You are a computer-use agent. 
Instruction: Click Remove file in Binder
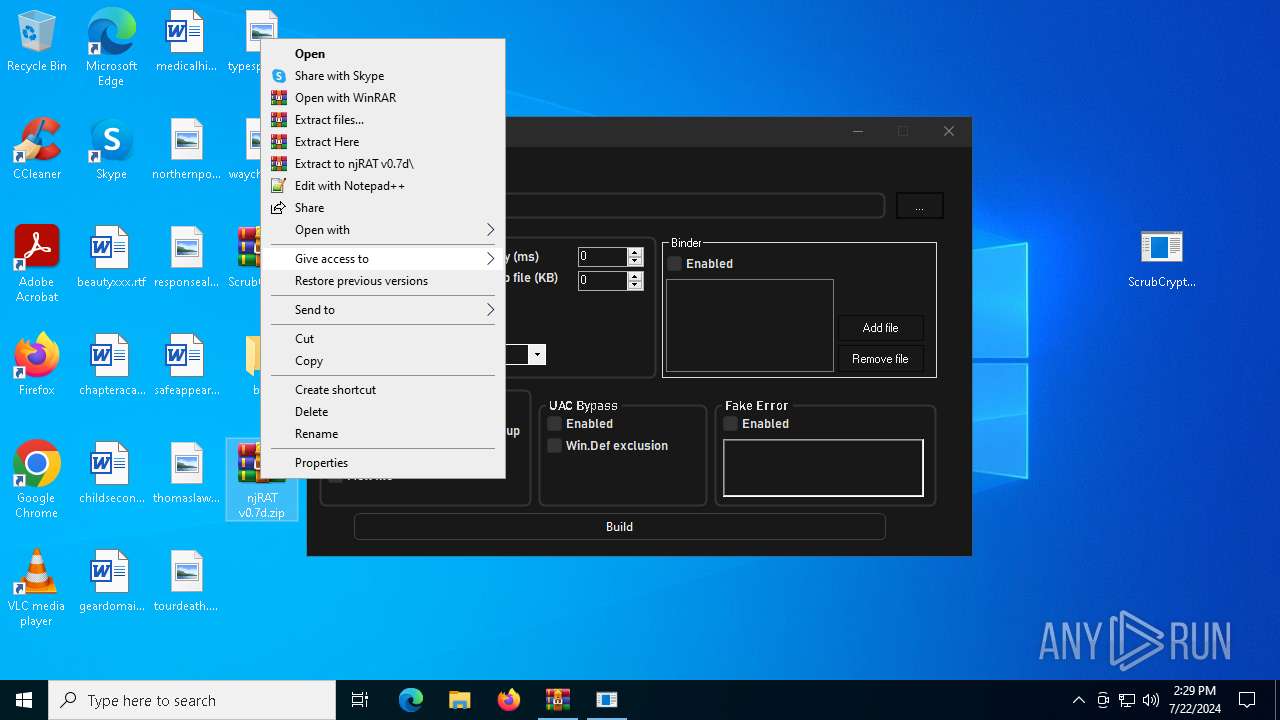point(880,359)
